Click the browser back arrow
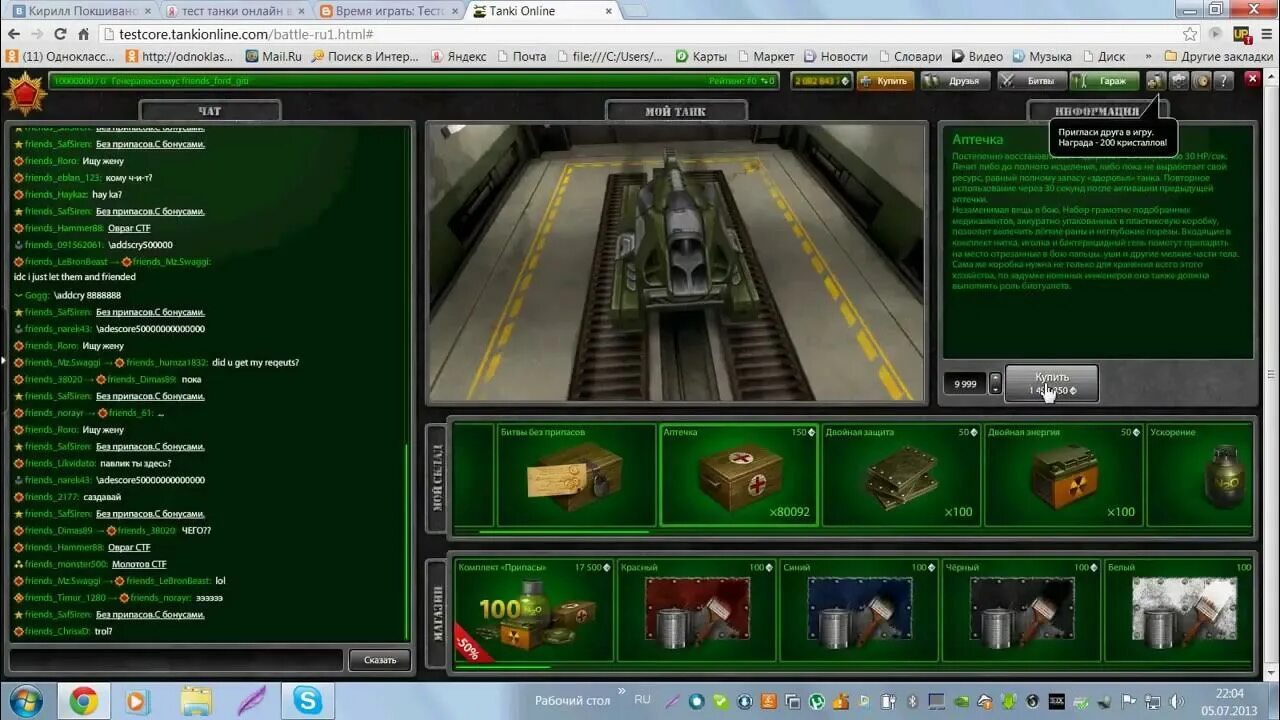1280x720 pixels. (x=14, y=34)
